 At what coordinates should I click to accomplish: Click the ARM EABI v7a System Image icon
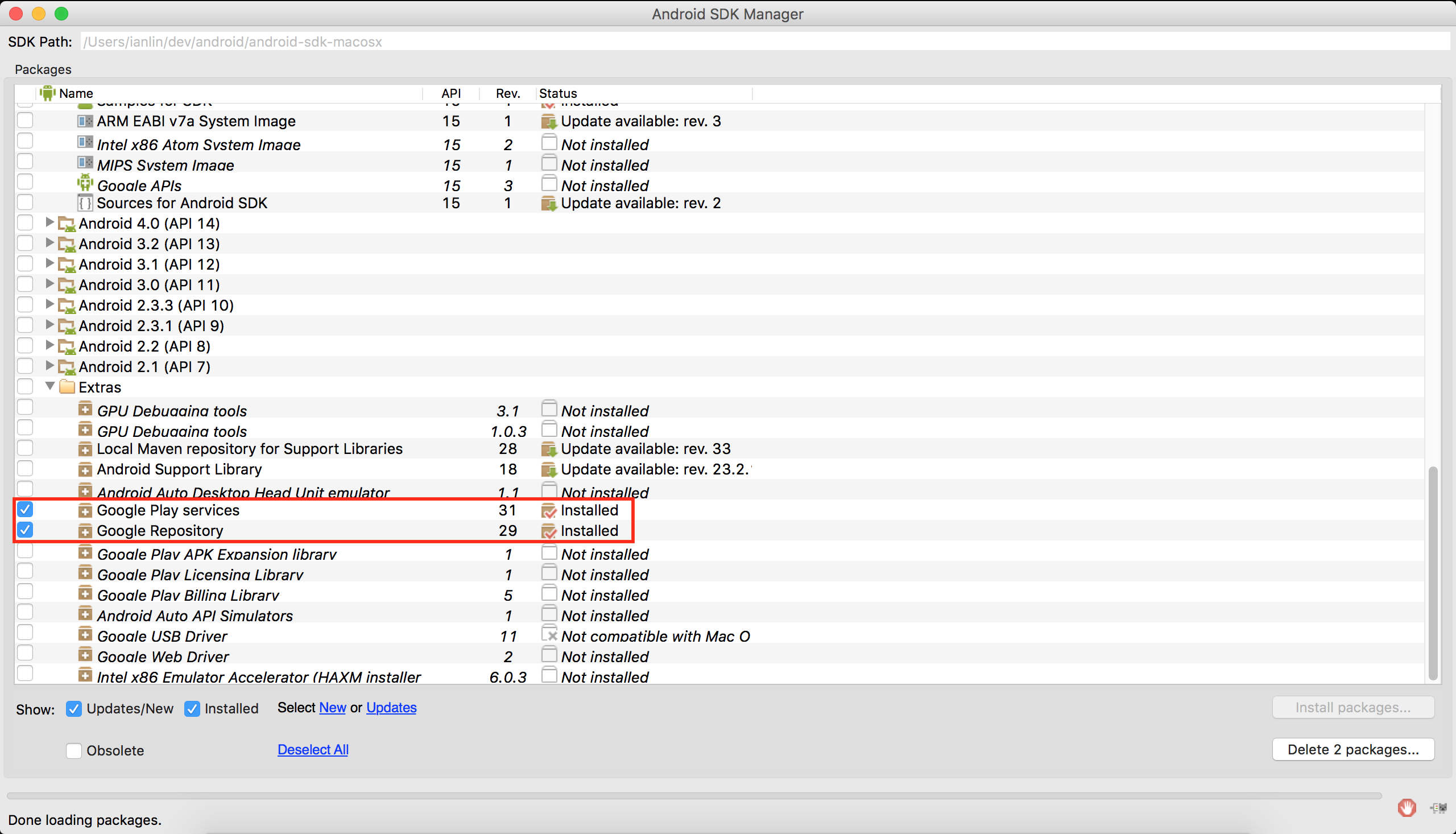point(85,121)
